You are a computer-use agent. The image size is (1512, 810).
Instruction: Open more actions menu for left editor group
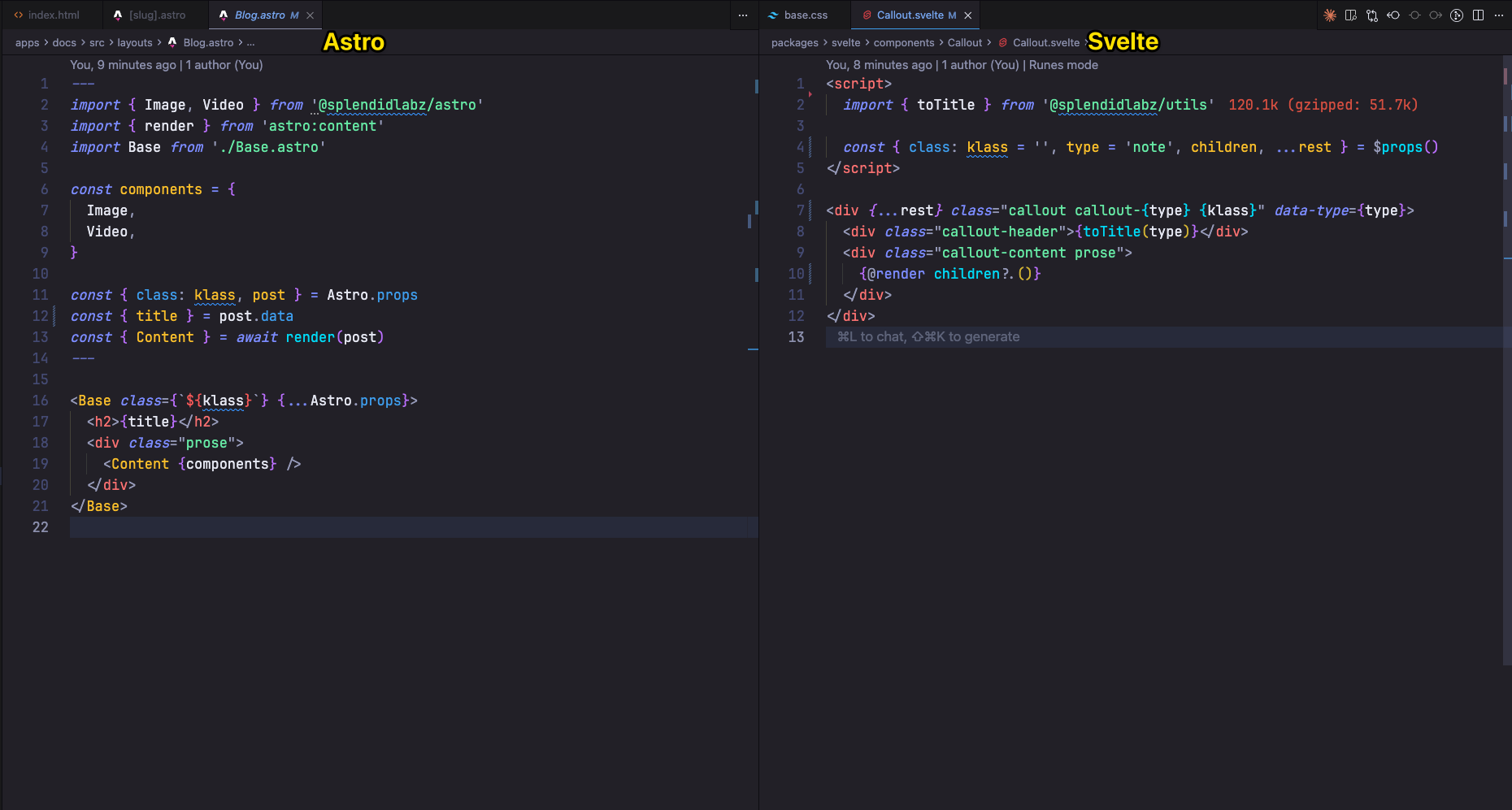point(743,15)
